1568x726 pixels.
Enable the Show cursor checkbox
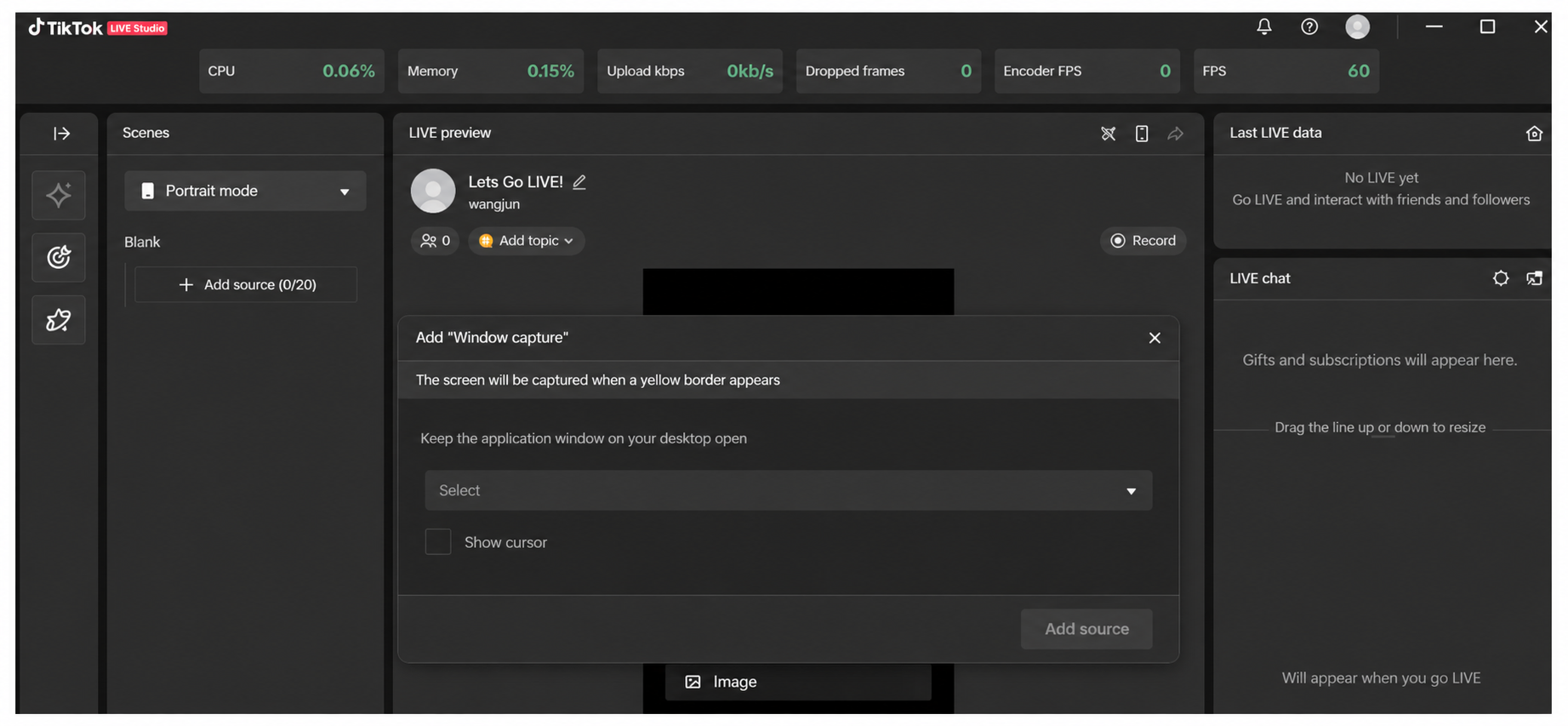coord(438,542)
